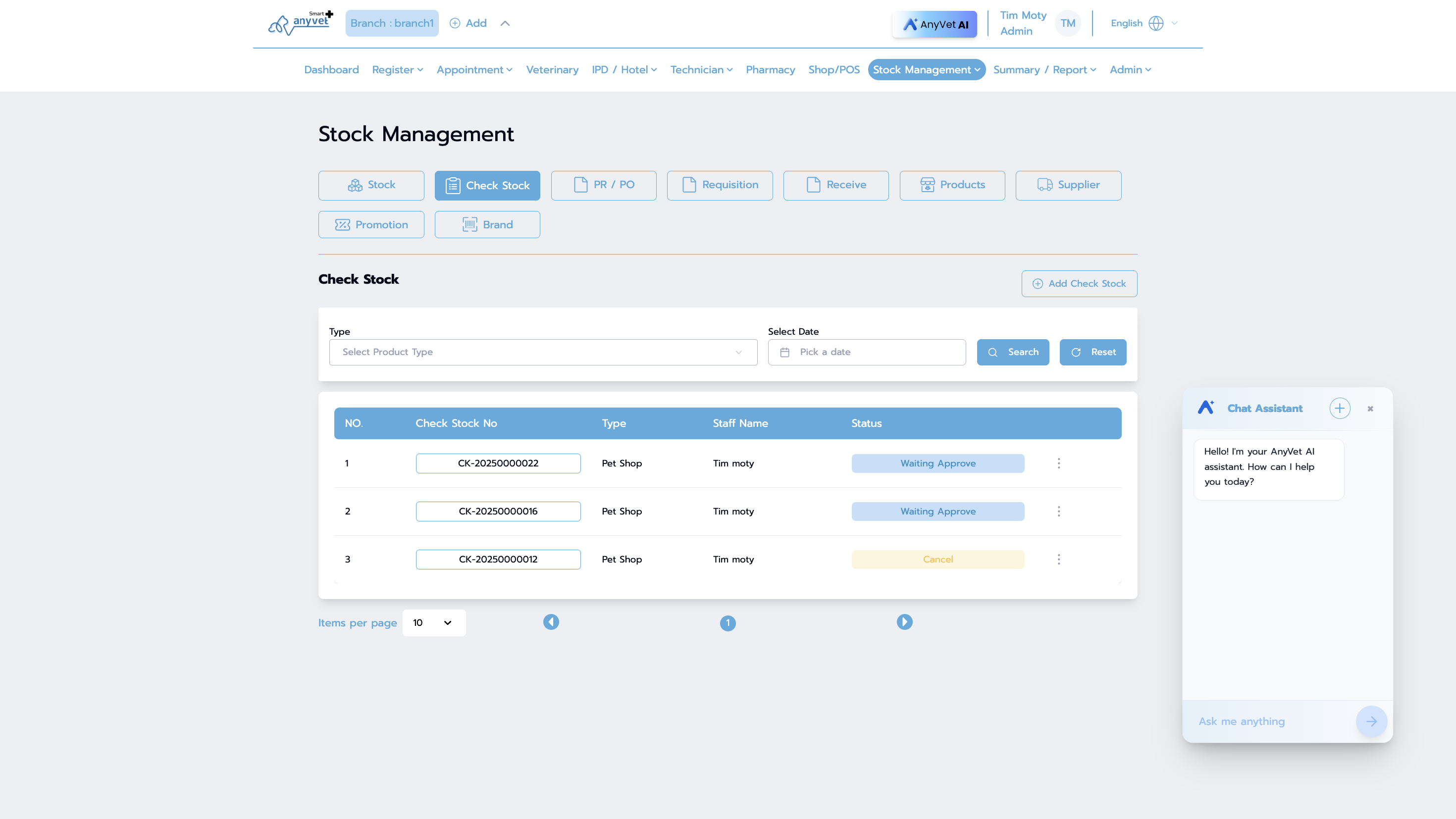Open Select Product Type dropdown
This screenshot has width=1456, height=819.
click(543, 352)
